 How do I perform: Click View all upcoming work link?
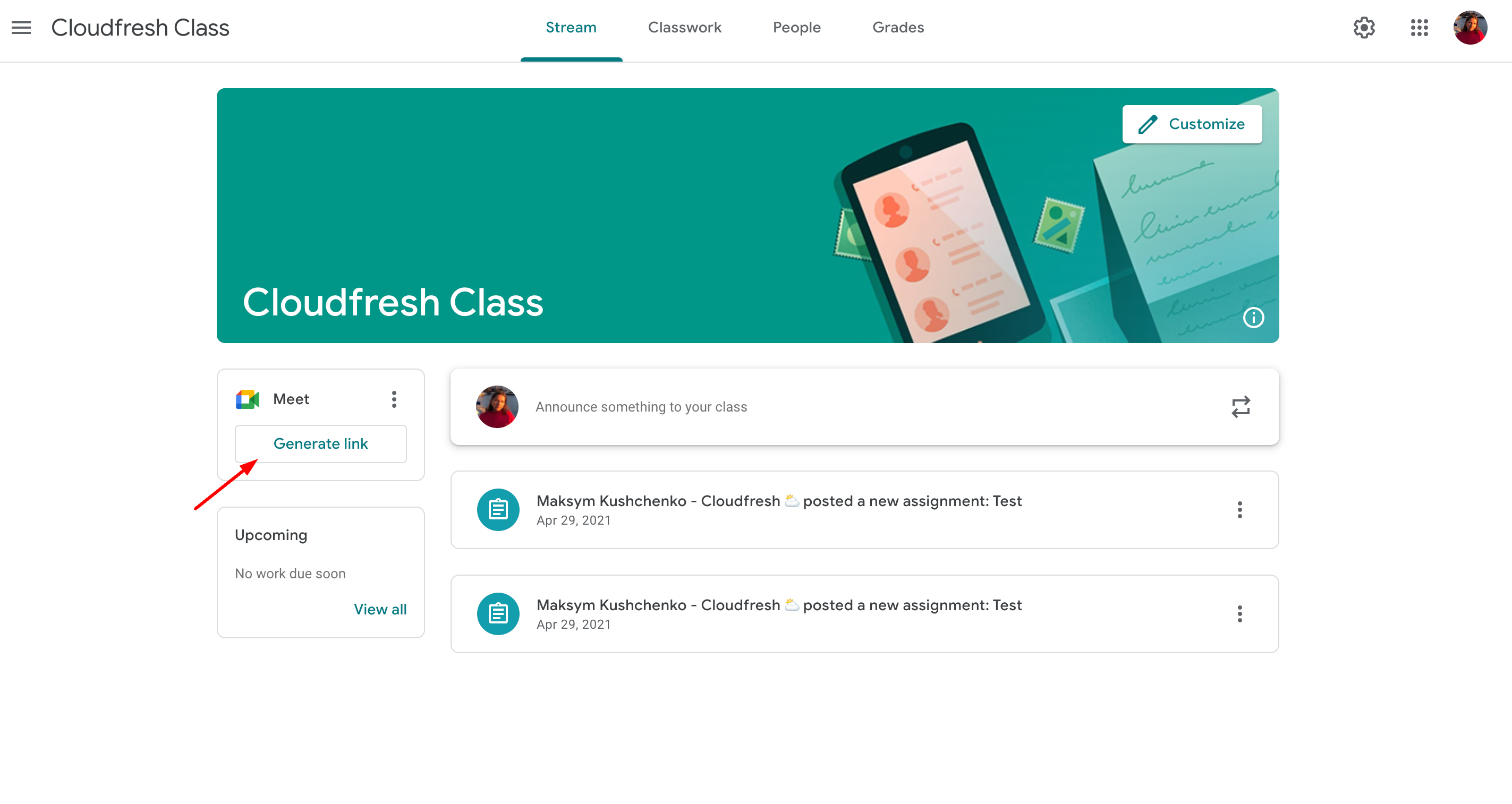tap(381, 609)
